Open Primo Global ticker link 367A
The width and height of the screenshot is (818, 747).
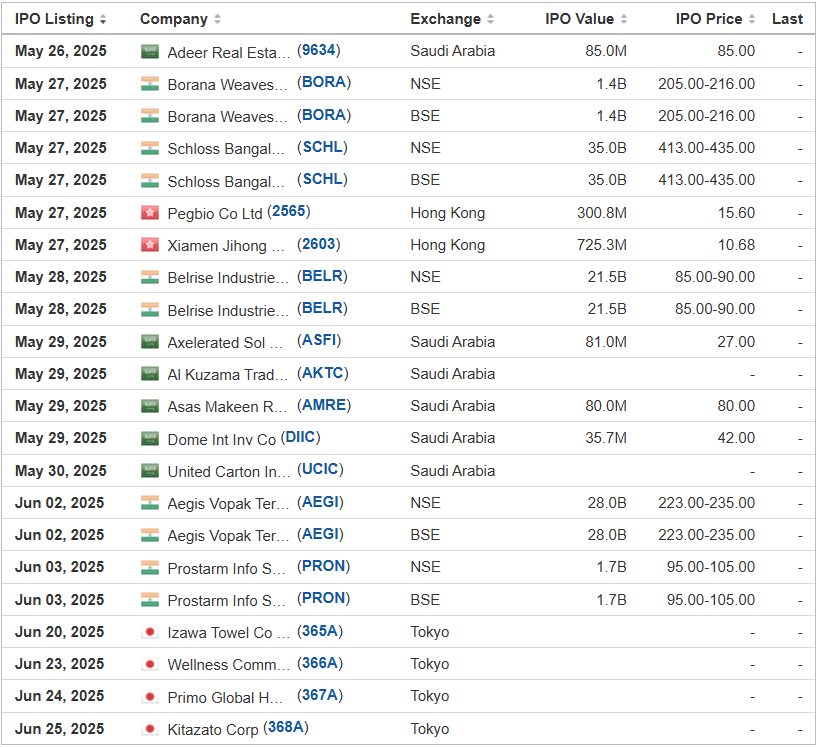(320, 695)
